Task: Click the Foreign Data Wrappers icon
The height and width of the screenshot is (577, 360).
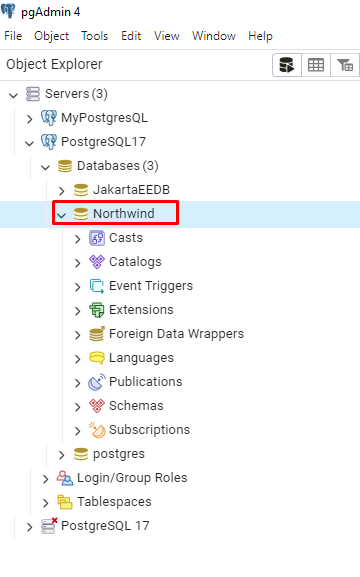Action: point(97,334)
